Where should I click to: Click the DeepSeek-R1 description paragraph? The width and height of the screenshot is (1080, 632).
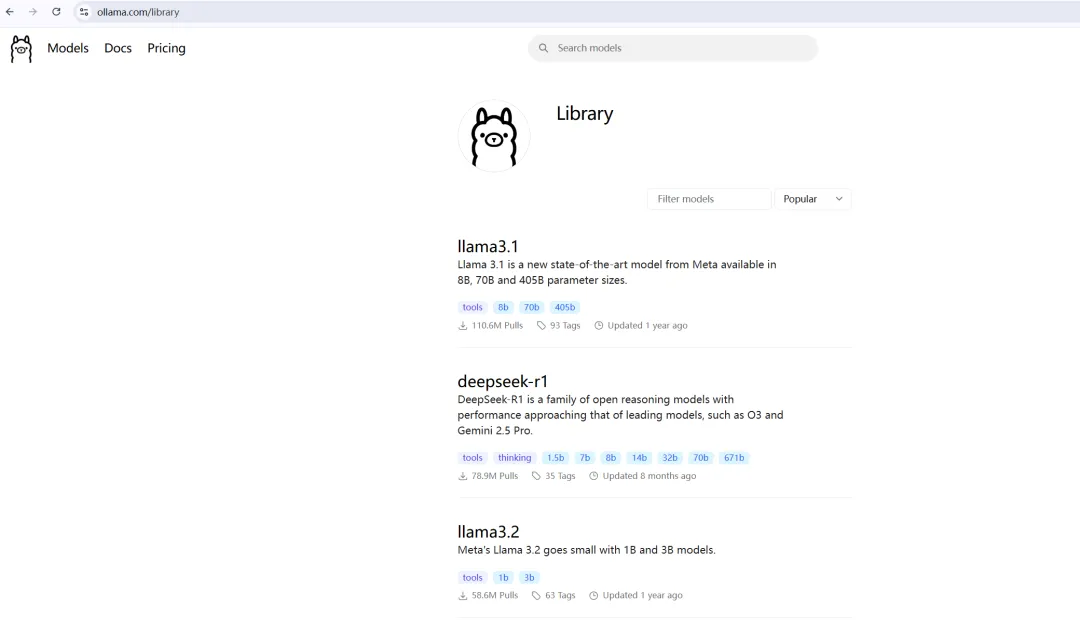click(621, 415)
